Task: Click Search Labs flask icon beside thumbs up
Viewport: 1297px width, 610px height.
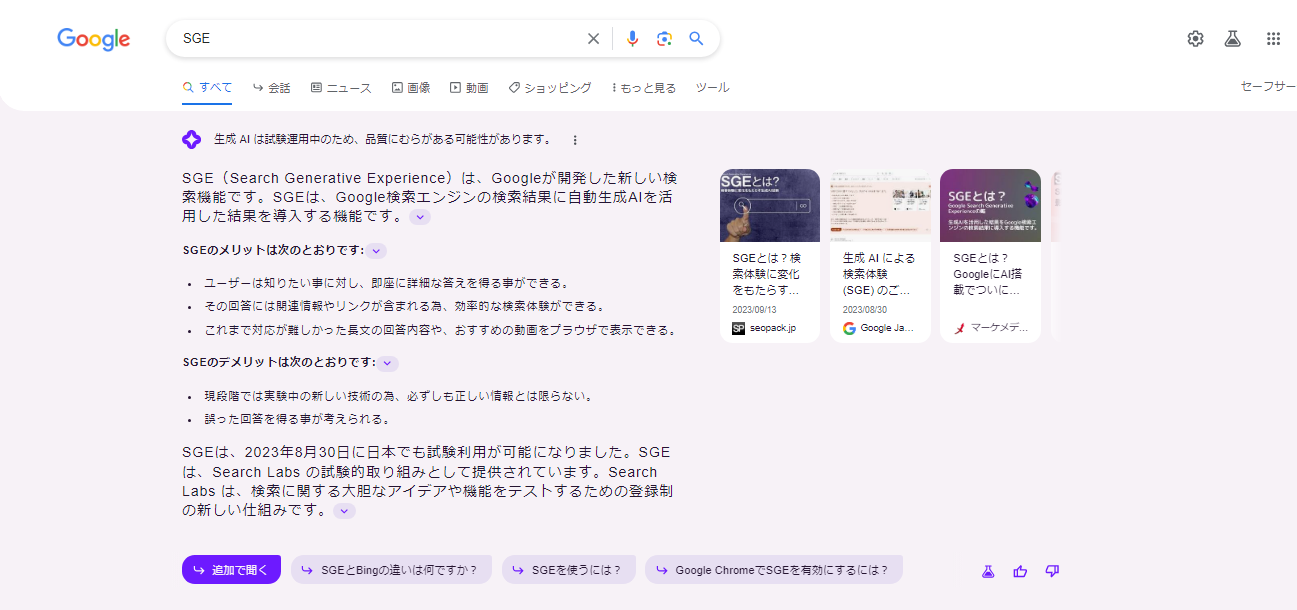Action: click(x=988, y=571)
